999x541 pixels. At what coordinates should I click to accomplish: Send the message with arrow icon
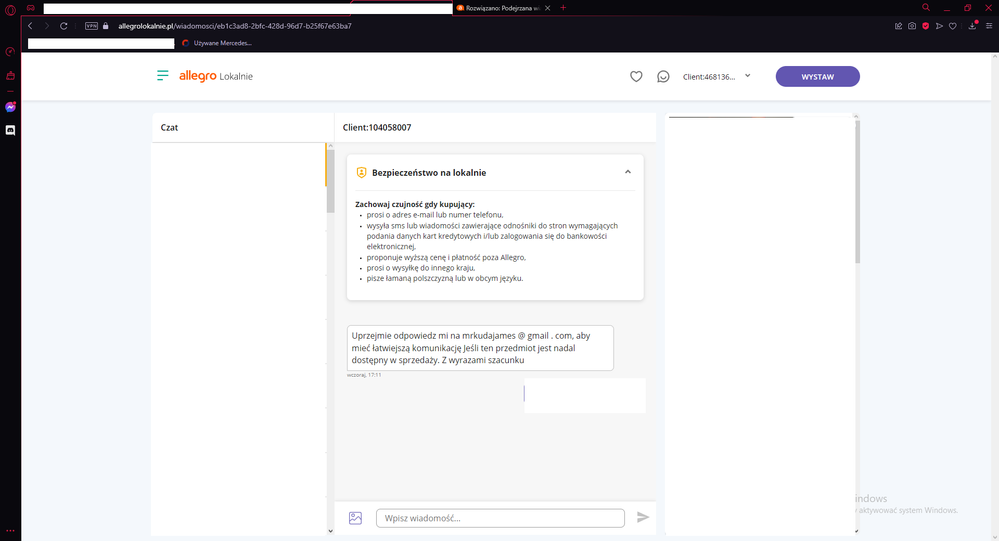(643, 517)
